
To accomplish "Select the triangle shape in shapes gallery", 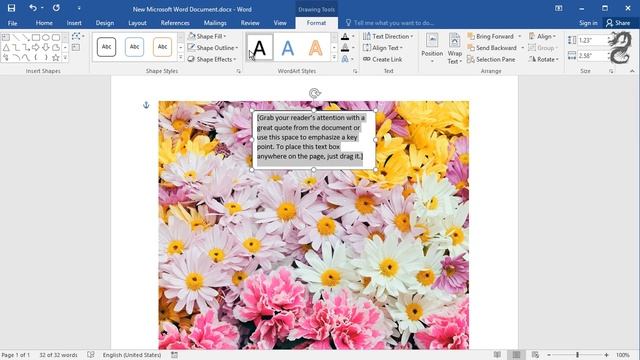I will [6, 48].
